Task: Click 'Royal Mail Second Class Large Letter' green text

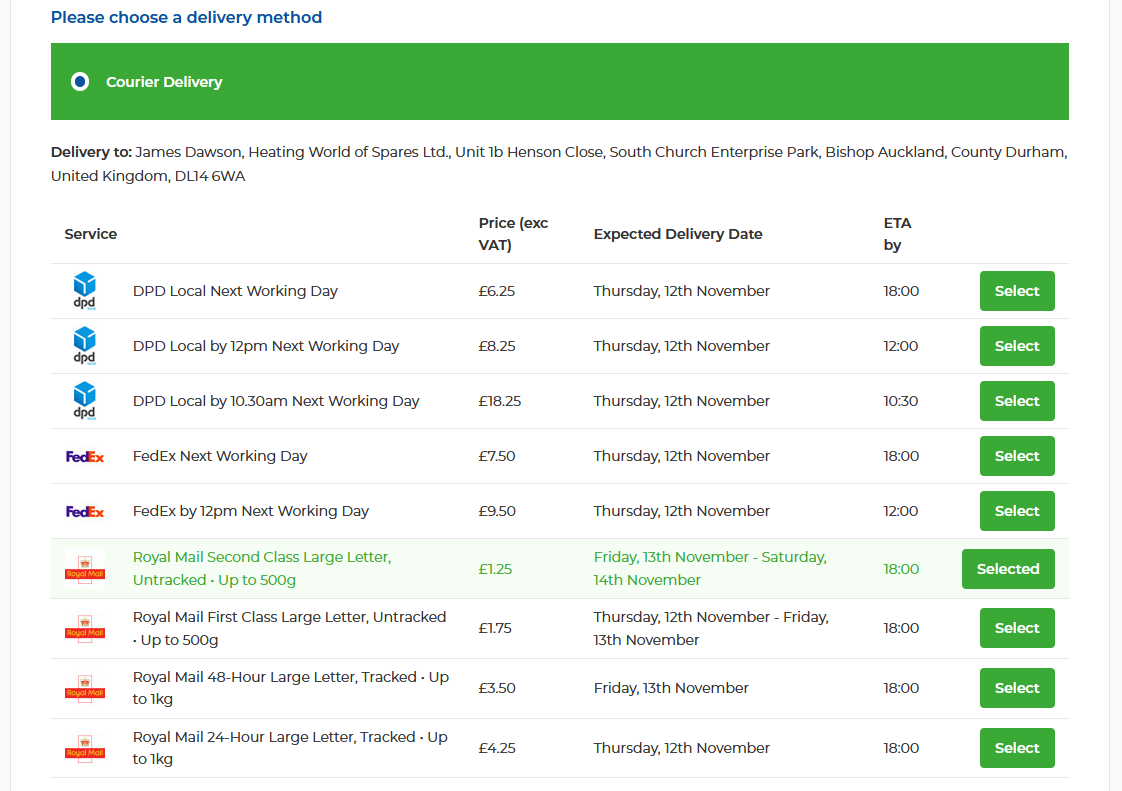Action: [262, 568]
